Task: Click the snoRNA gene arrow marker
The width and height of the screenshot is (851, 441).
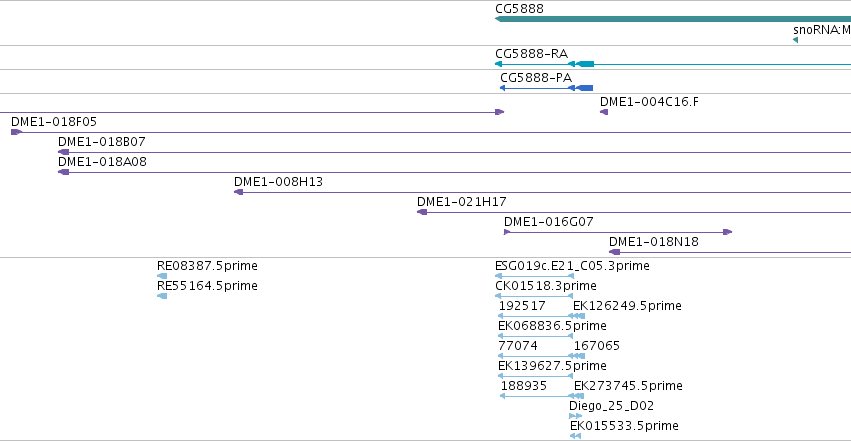Action: pos(795,40)
